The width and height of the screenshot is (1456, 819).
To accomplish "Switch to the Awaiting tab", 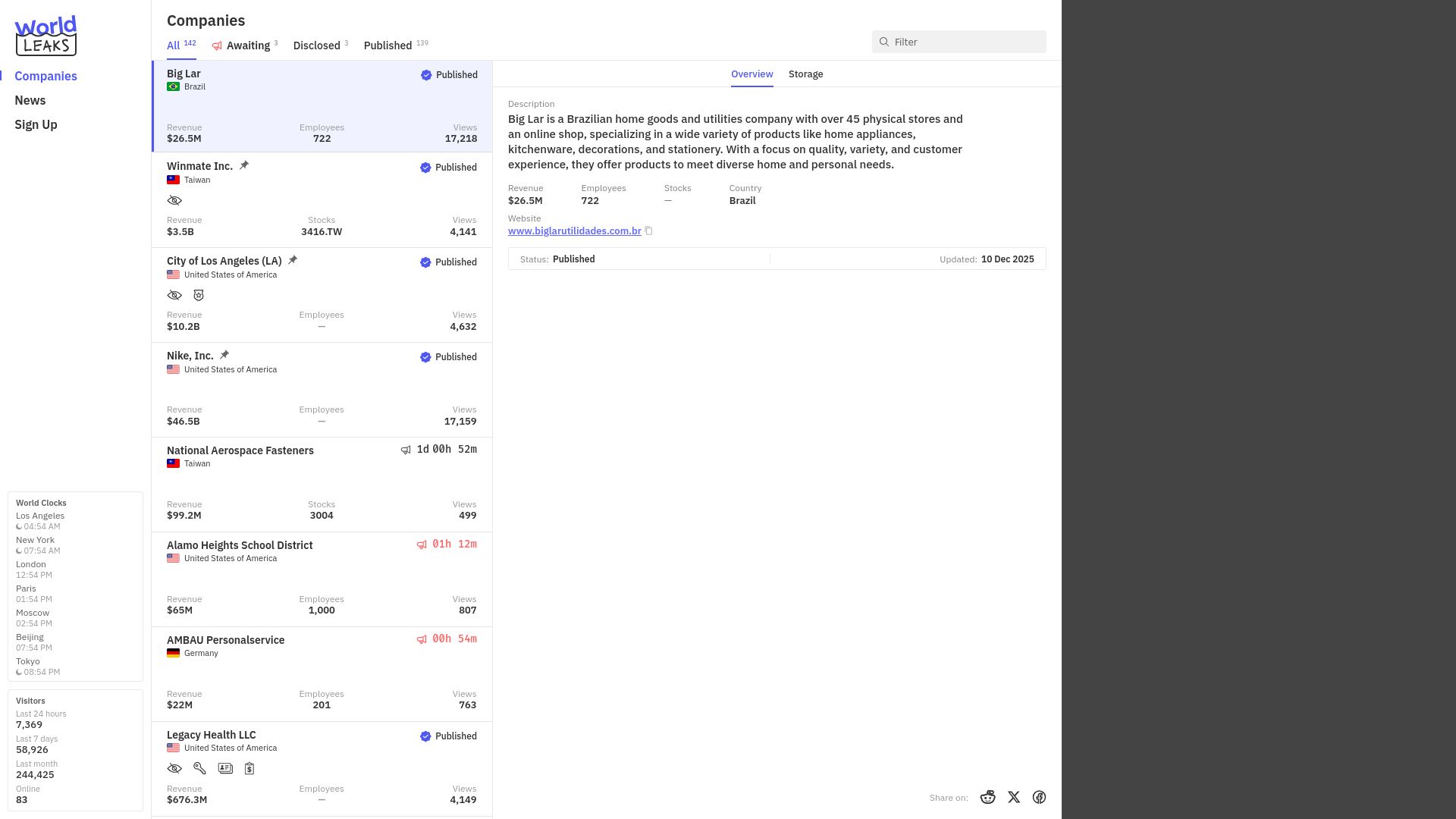I will pyautogui.click(x=245, y=45).
